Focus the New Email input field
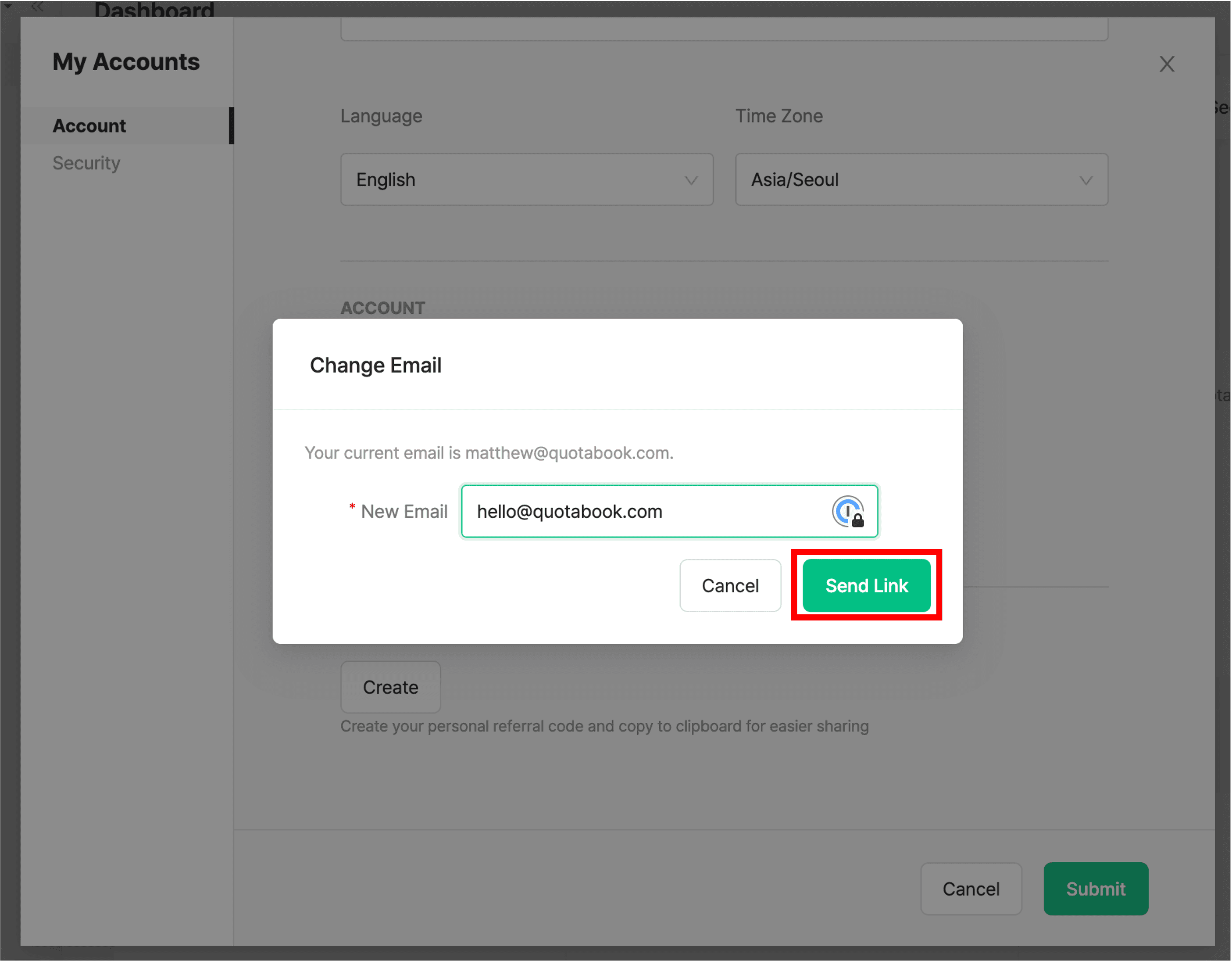 click(x=643, y=511)
